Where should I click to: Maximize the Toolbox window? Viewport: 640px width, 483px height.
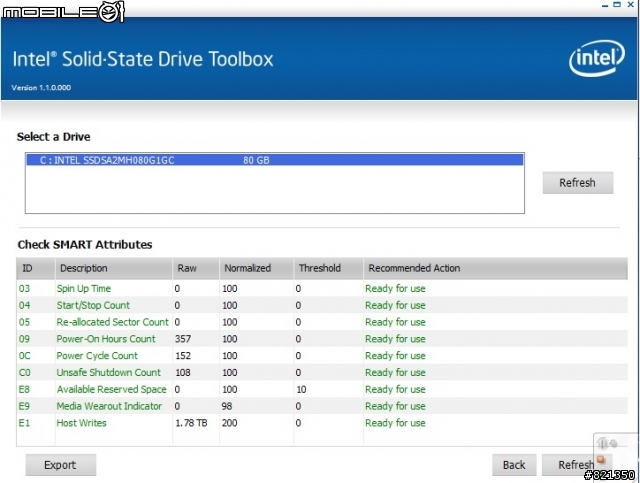point(617,5)
